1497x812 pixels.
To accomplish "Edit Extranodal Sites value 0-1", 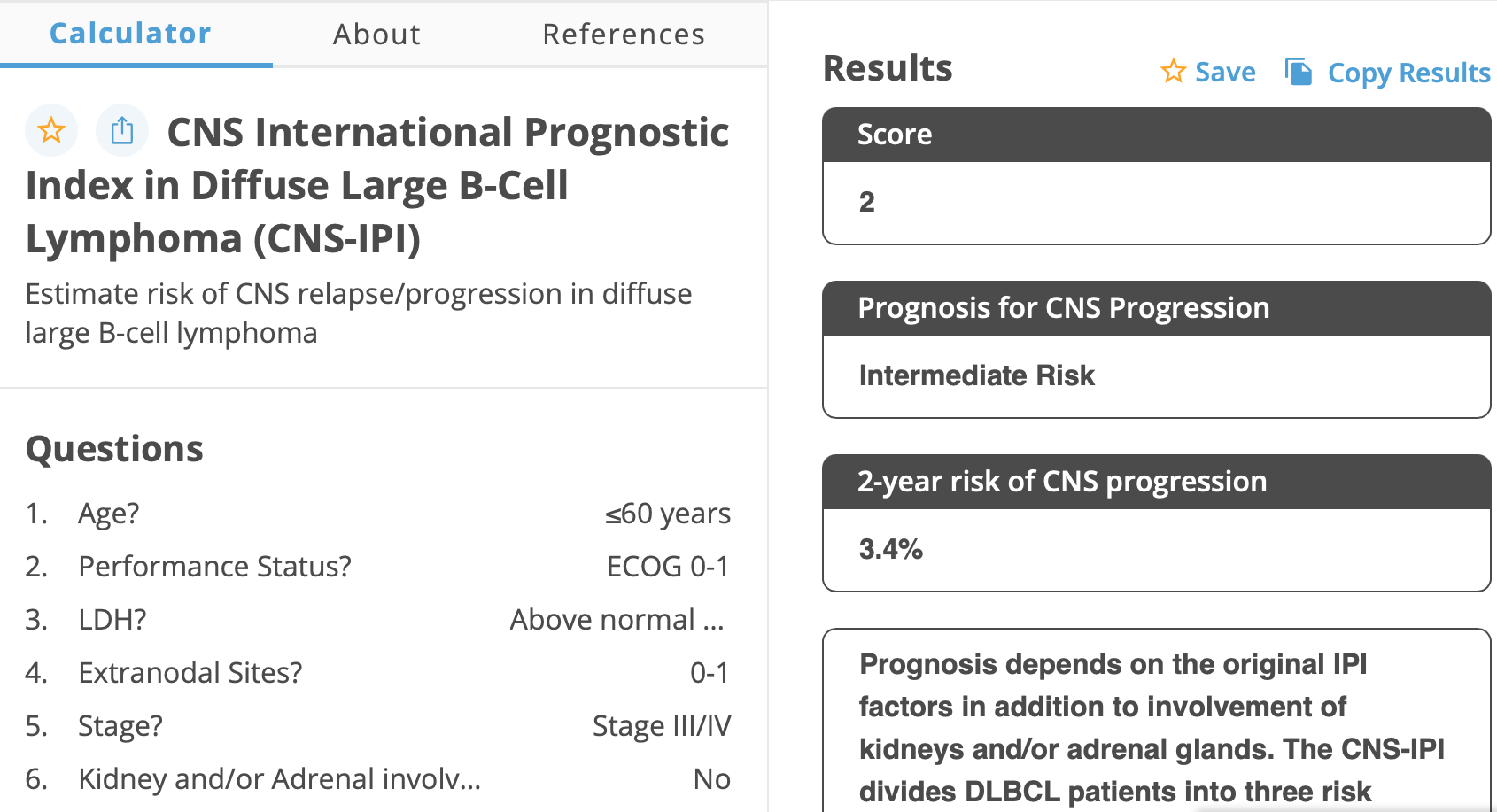I will (x=710, y=673).
